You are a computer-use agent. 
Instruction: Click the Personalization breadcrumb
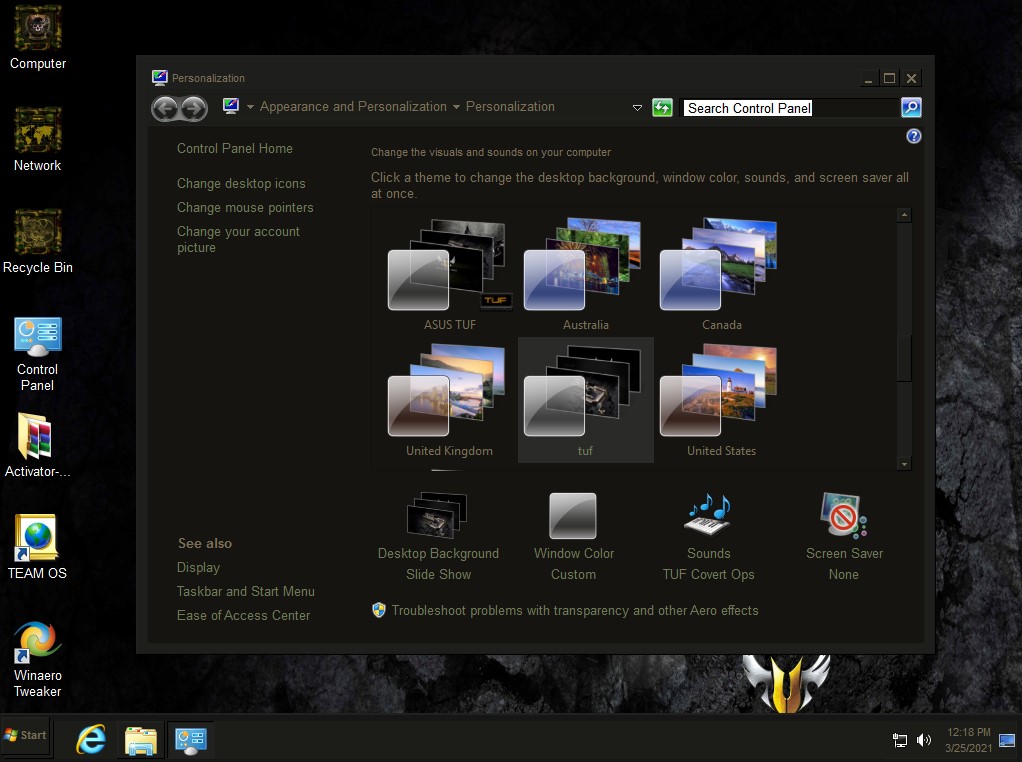click(510, 107)
